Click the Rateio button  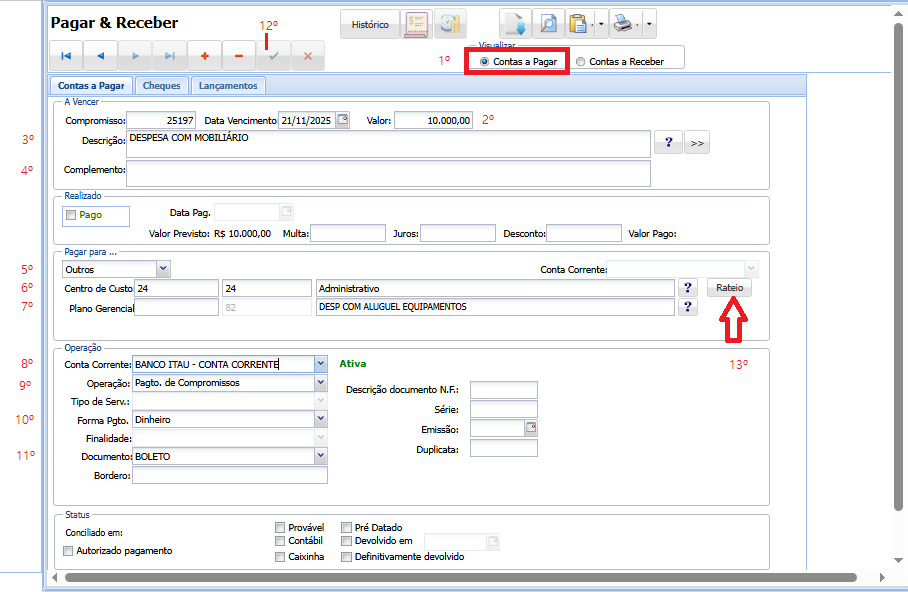(x=729, y=288)
